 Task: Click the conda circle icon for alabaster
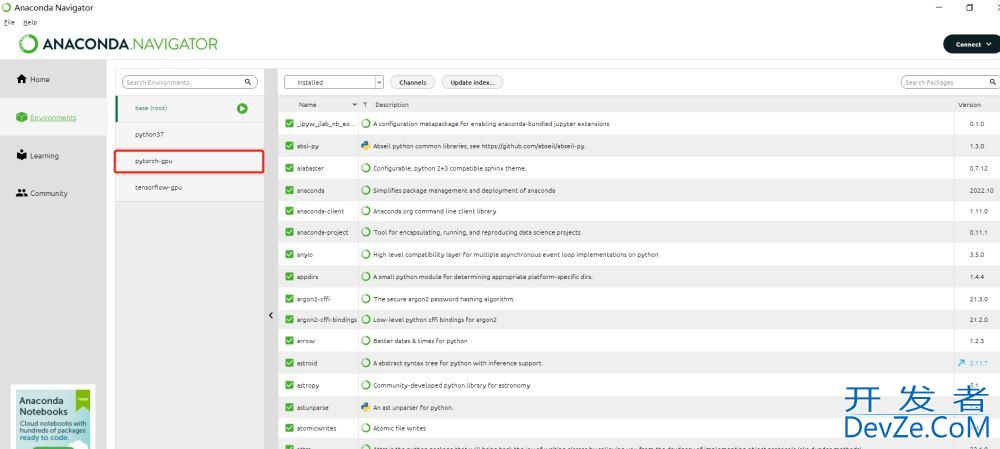point(366,168)
